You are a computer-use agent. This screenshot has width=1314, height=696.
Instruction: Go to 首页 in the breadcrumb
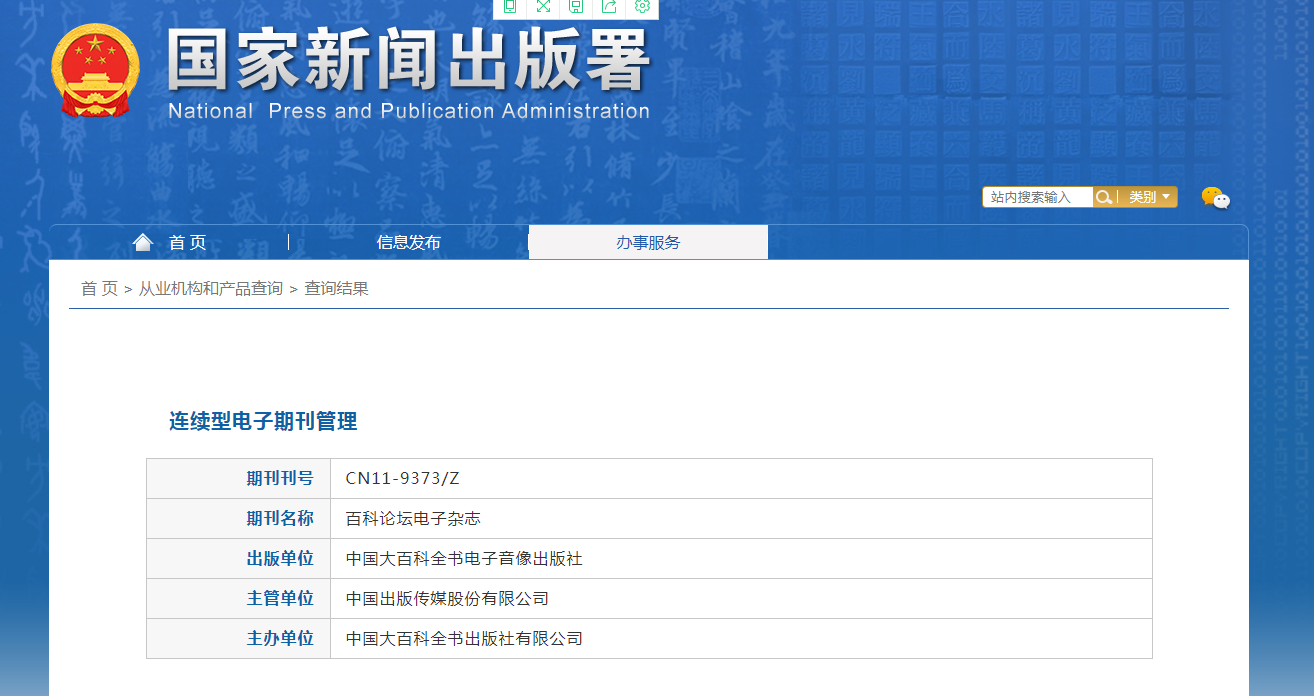[99, 289]
